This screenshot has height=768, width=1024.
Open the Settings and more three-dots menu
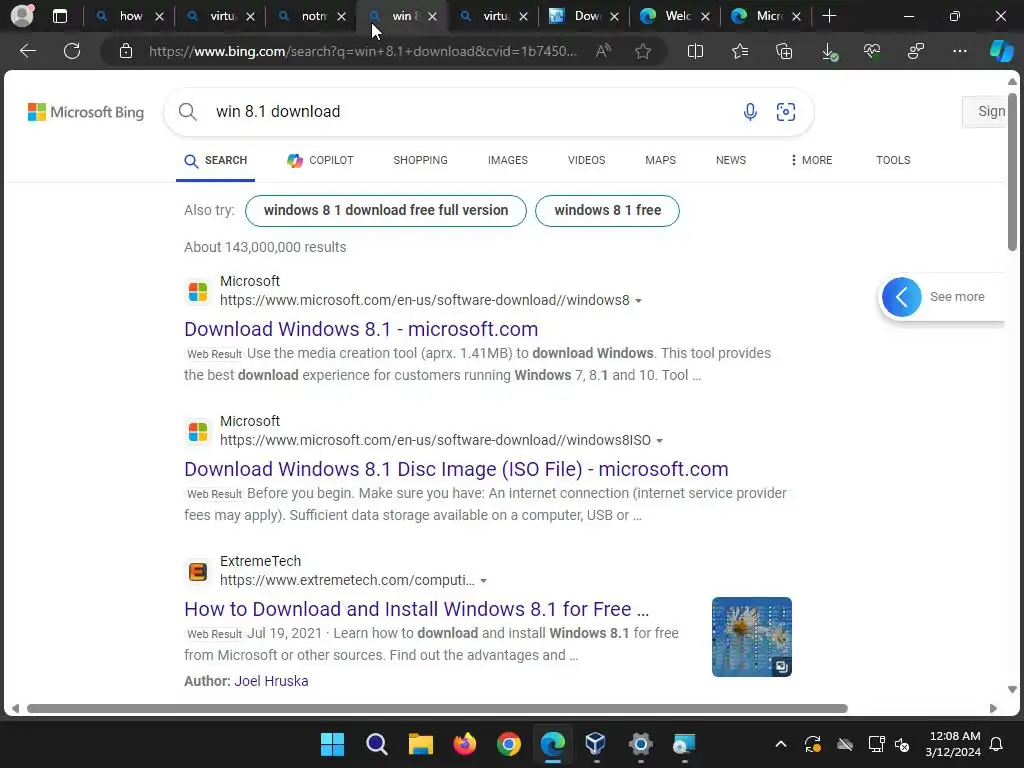[x=959, y=51]
